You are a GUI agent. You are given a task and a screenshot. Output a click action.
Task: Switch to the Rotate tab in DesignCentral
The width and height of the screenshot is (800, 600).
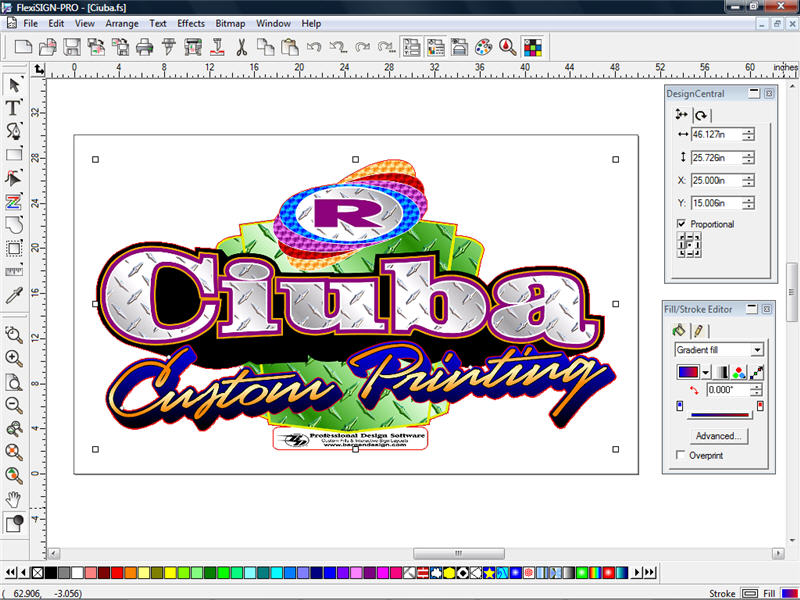coord(701,115)
